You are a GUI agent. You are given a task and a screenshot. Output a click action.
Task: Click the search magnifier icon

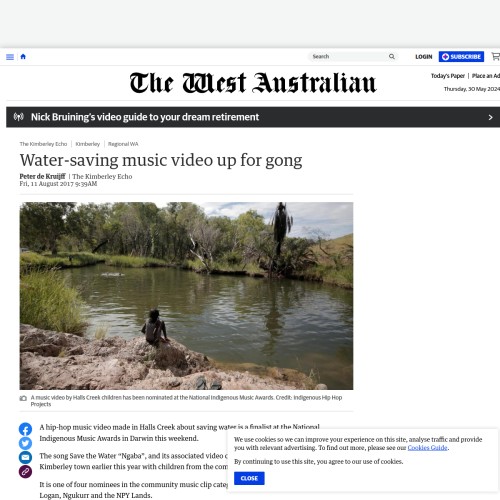pos(392,57)
